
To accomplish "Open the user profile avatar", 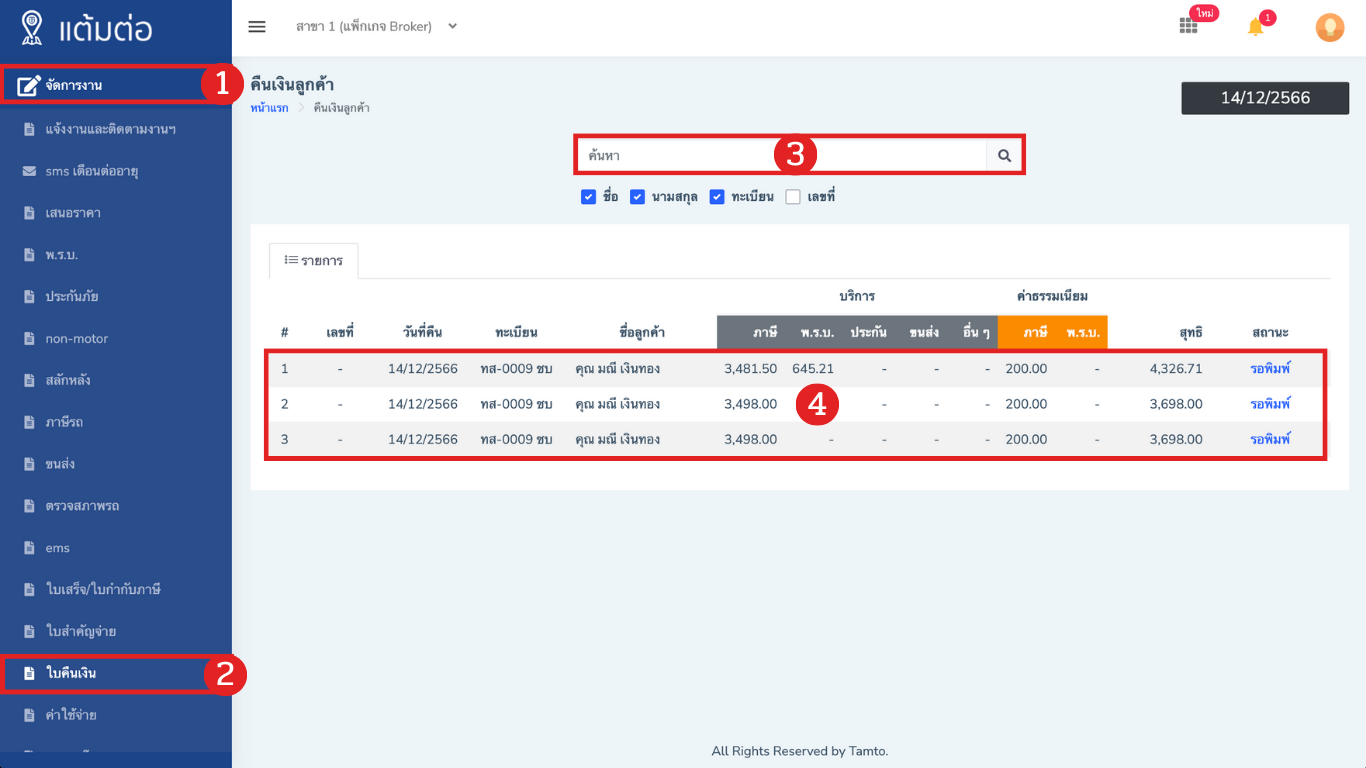I will pyautogui.click(x=1329, y=27).
